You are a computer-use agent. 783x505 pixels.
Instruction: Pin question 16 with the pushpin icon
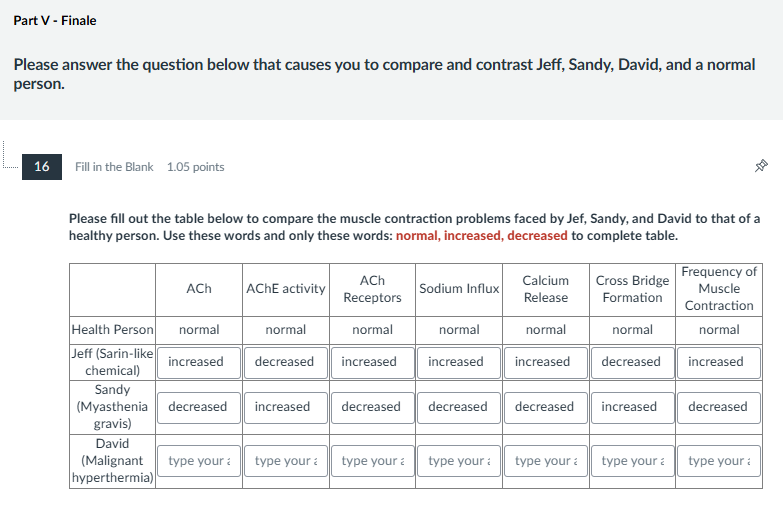coord(761,167)
